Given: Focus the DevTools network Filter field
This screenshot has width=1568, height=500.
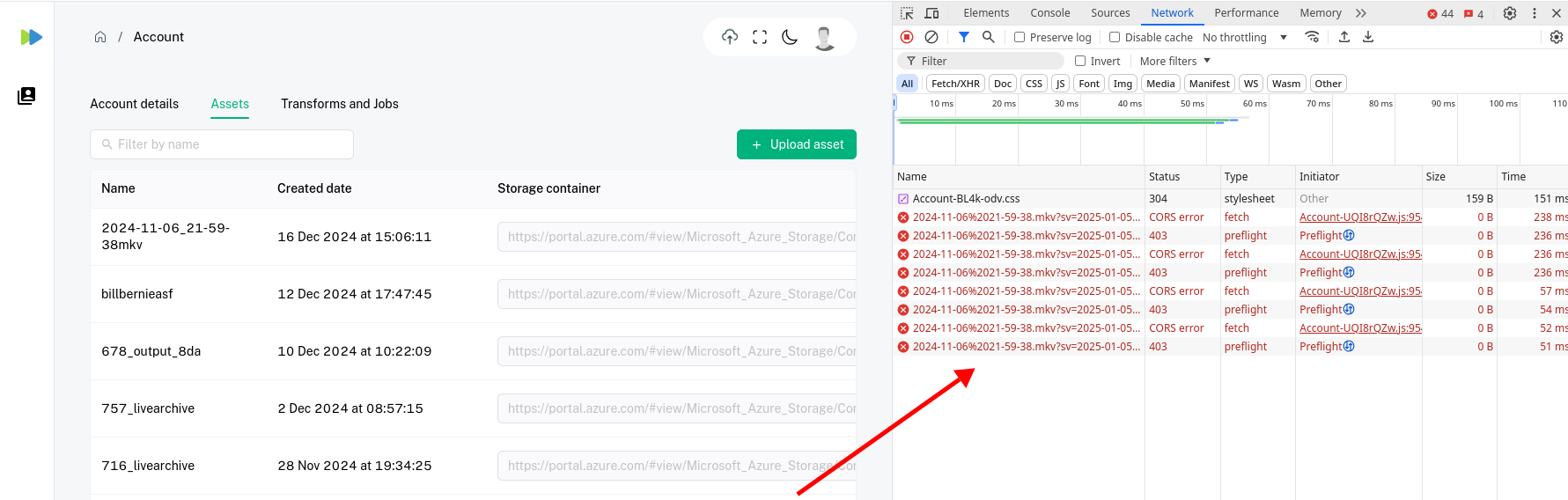Looking at the screenshot, I should 981,61.
